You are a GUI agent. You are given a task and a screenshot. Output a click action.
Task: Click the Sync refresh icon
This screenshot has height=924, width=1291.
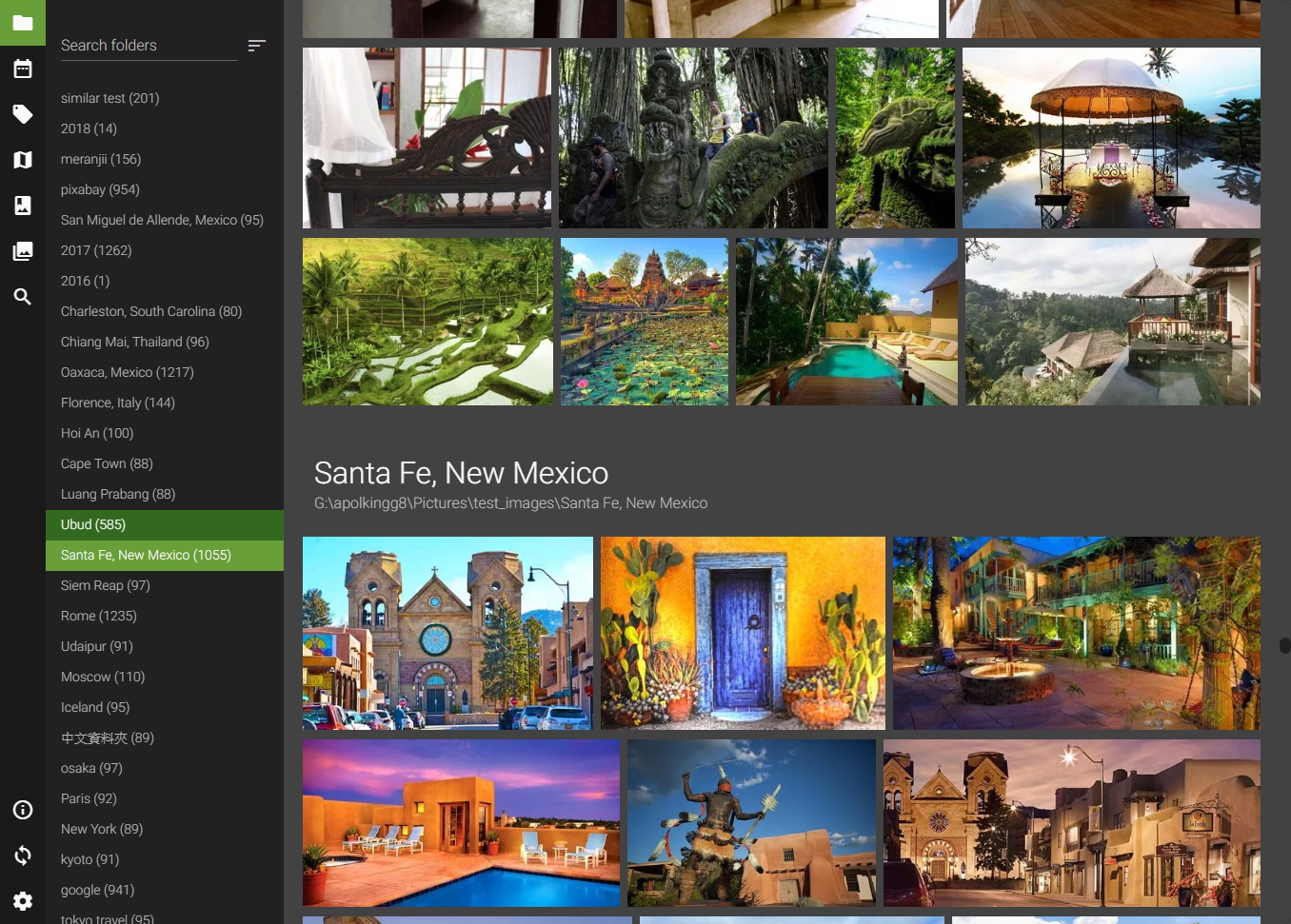[23, 855]
